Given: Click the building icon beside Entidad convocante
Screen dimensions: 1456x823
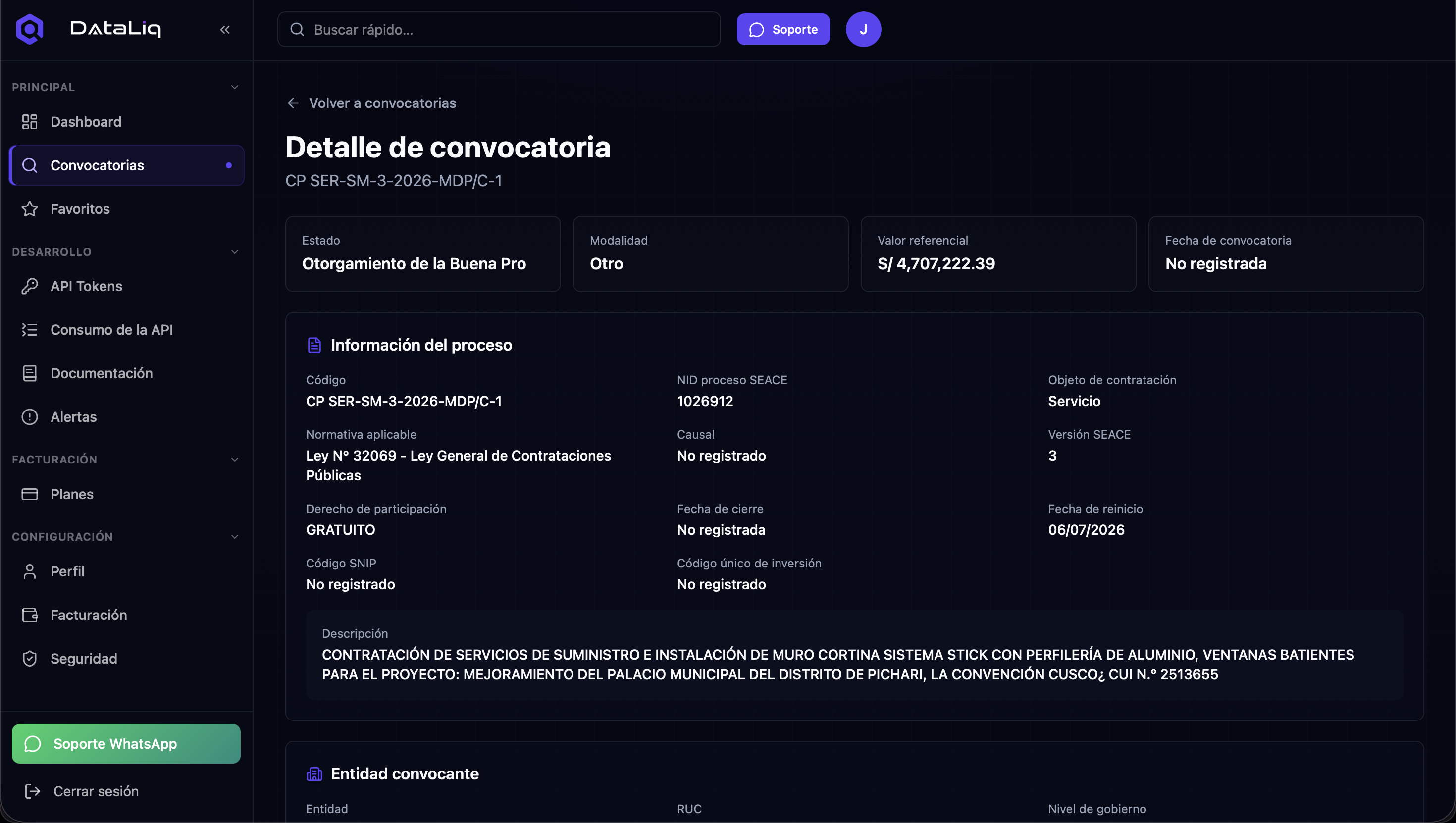Looking at the screenshot, I should (314, 774).
